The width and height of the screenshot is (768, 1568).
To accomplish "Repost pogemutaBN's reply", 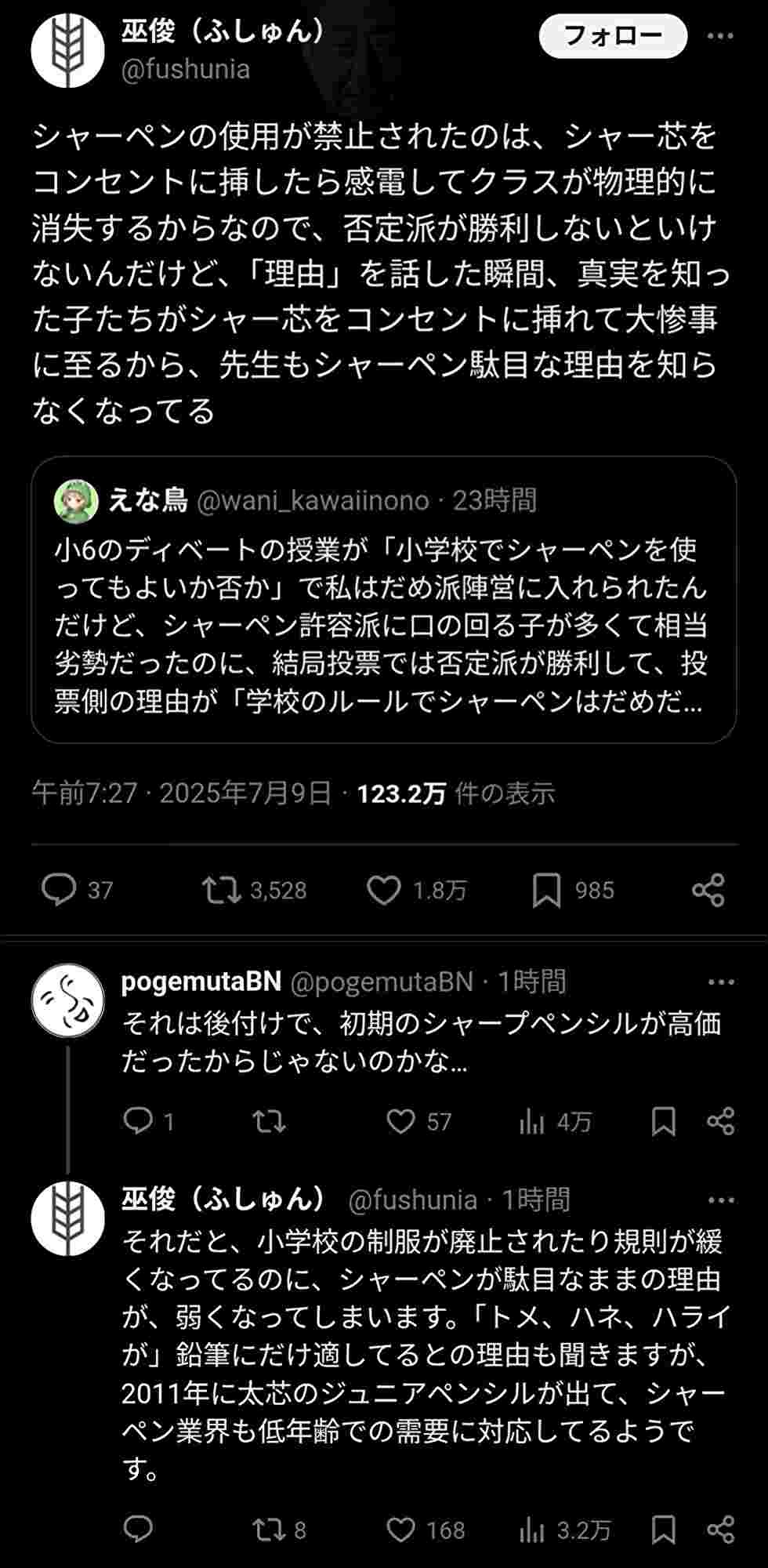I will 269,1121.
